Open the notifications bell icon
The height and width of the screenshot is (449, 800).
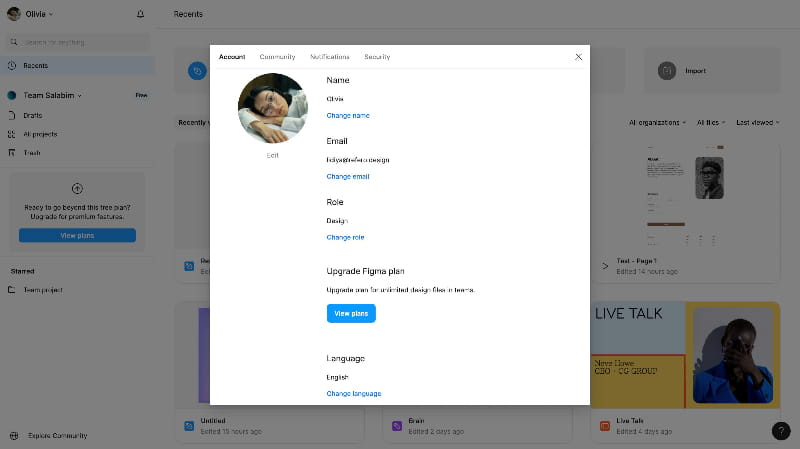pos(140,14)
